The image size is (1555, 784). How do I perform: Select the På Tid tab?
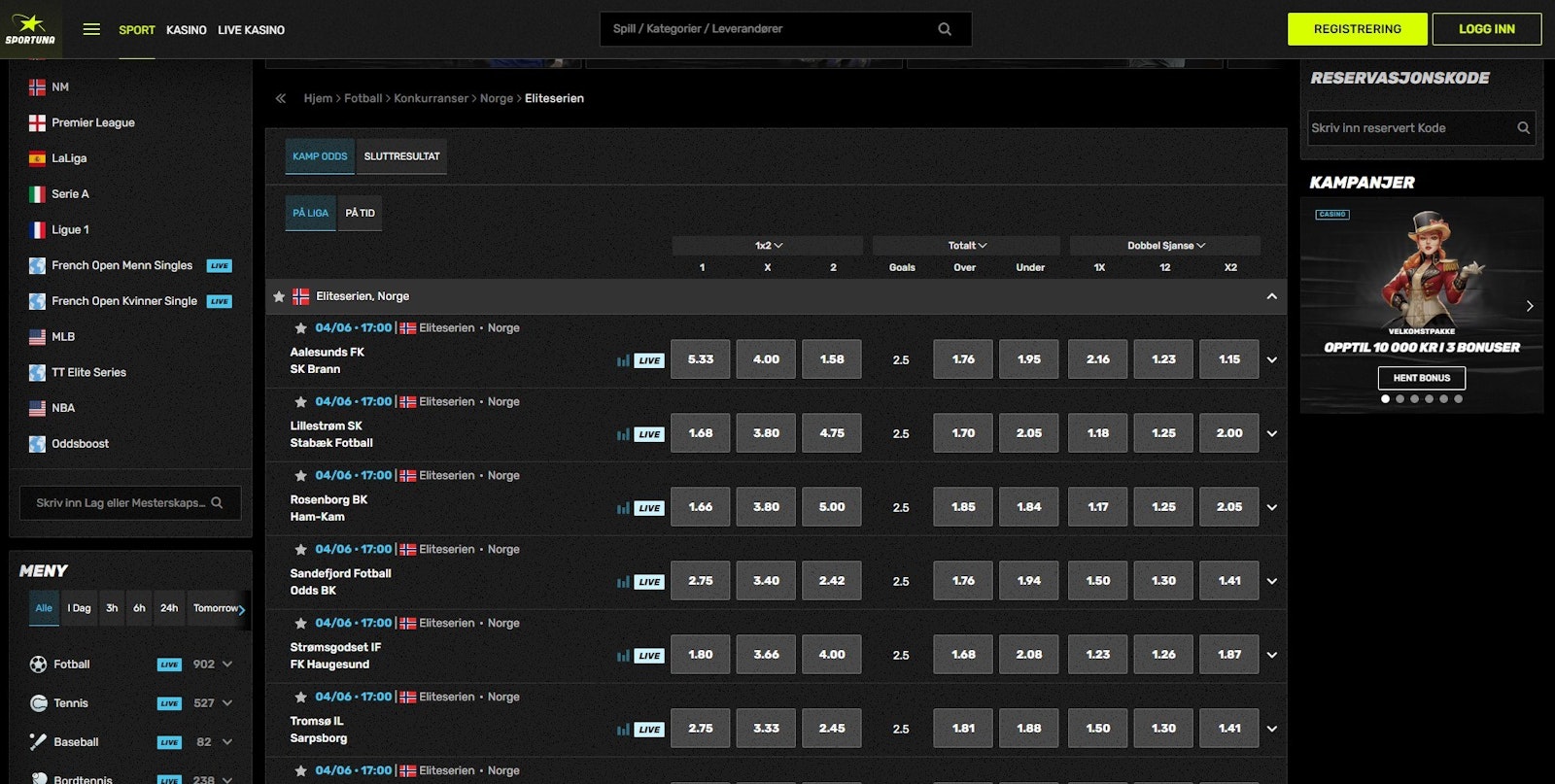(x=360, y=213)
